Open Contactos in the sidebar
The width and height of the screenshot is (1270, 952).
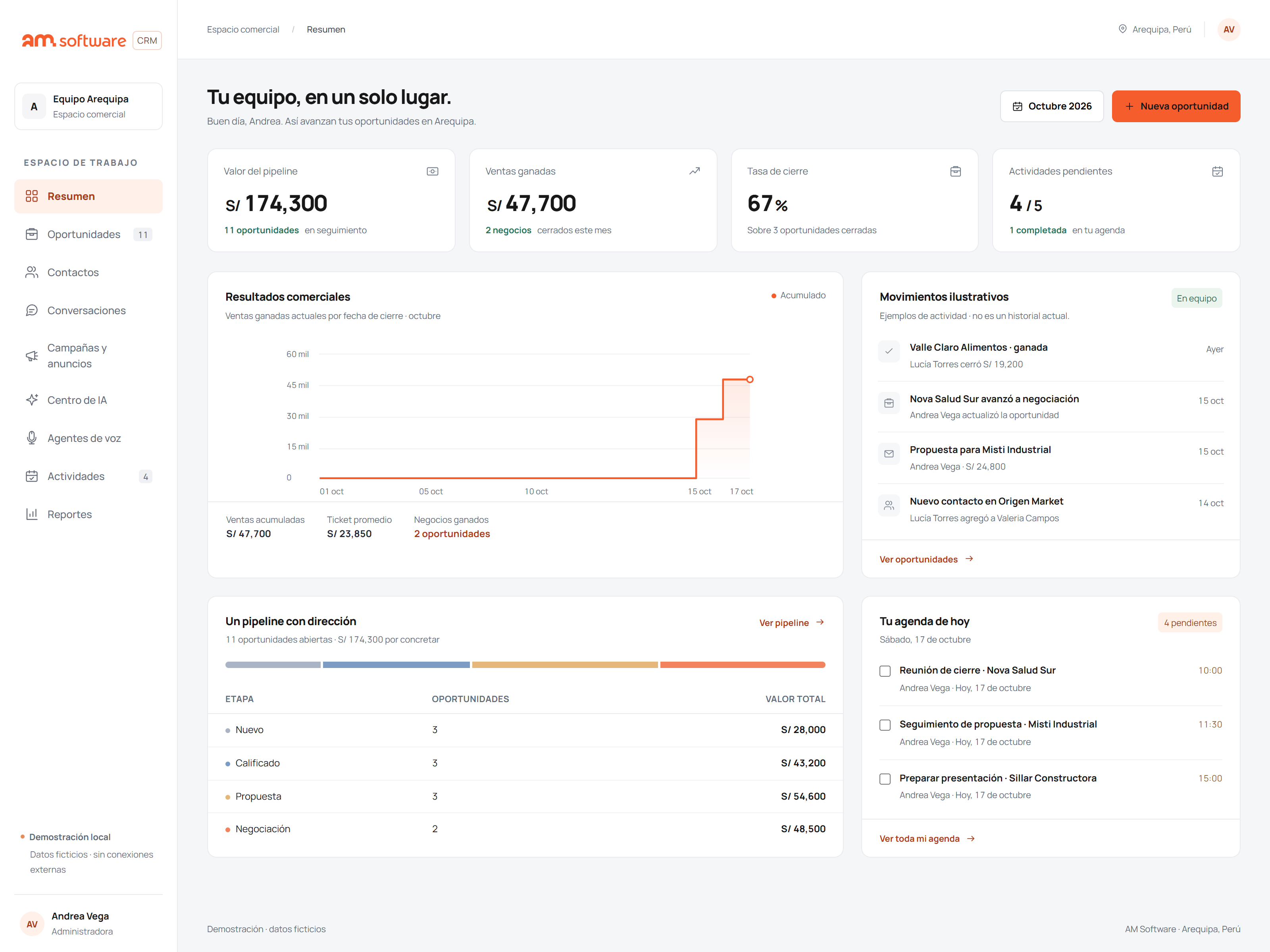(x=89, y=273)
